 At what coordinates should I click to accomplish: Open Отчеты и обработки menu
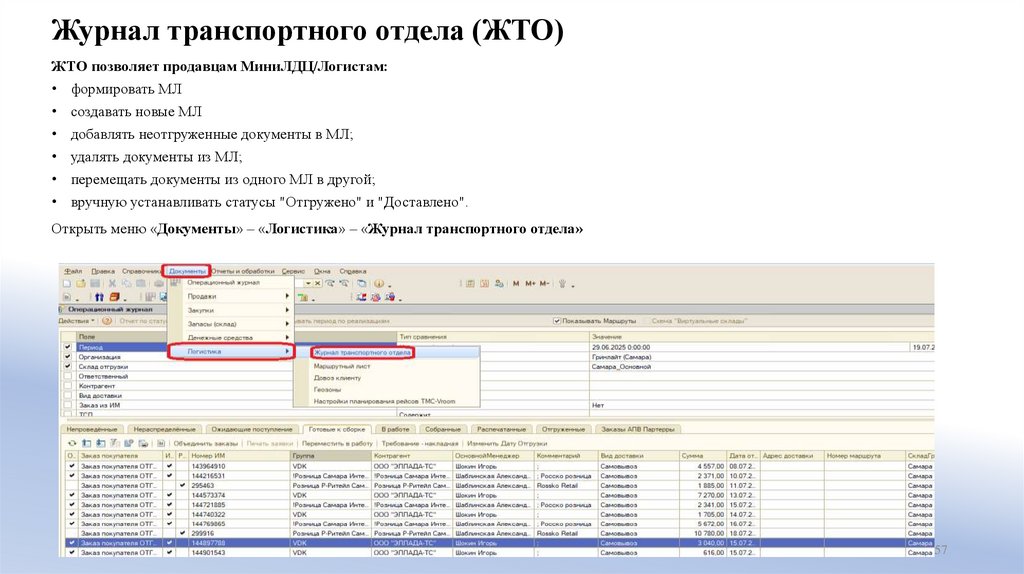pyautogui.click(x=243, y=271)
